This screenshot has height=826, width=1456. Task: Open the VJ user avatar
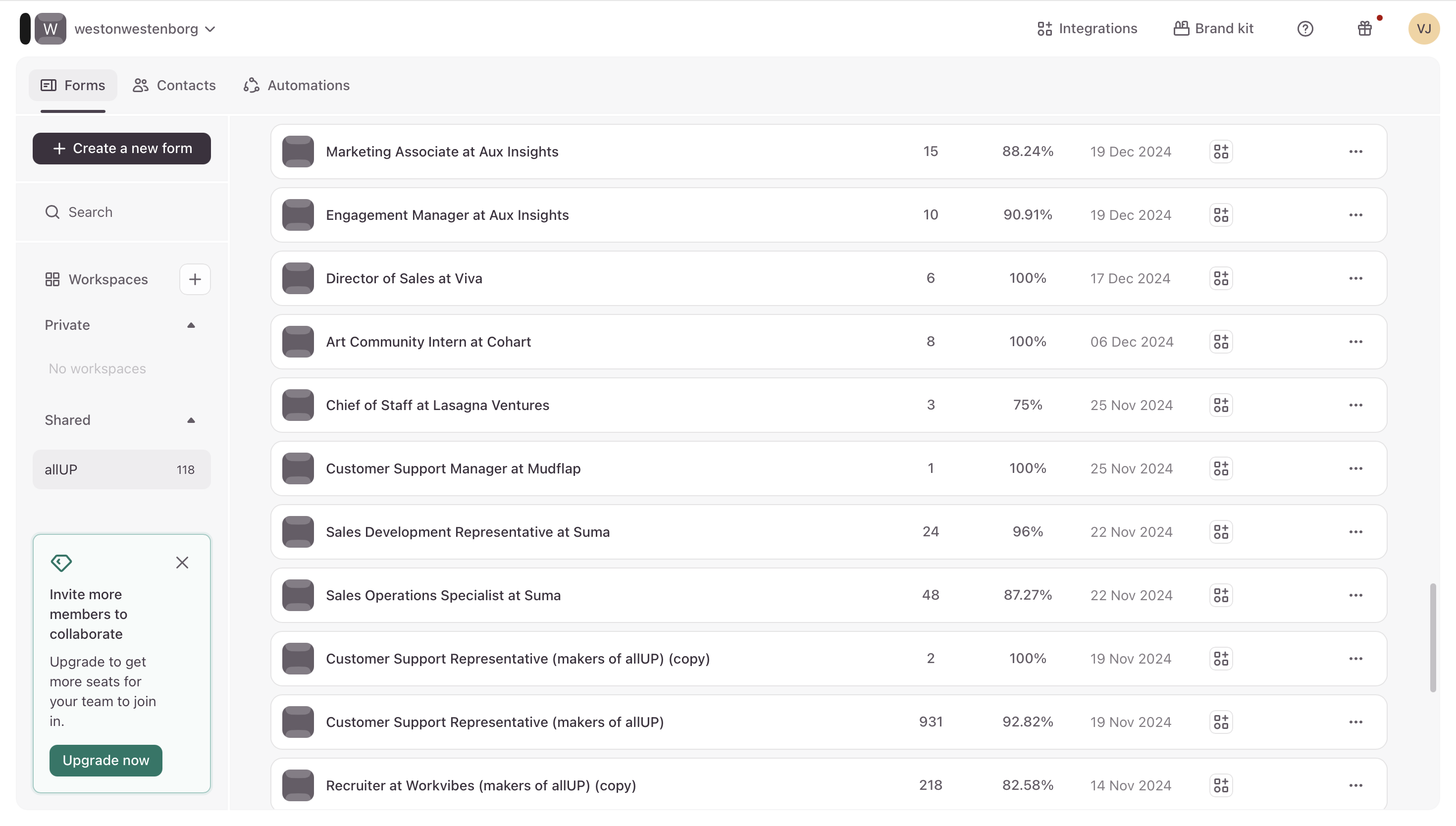(1423, 29)
